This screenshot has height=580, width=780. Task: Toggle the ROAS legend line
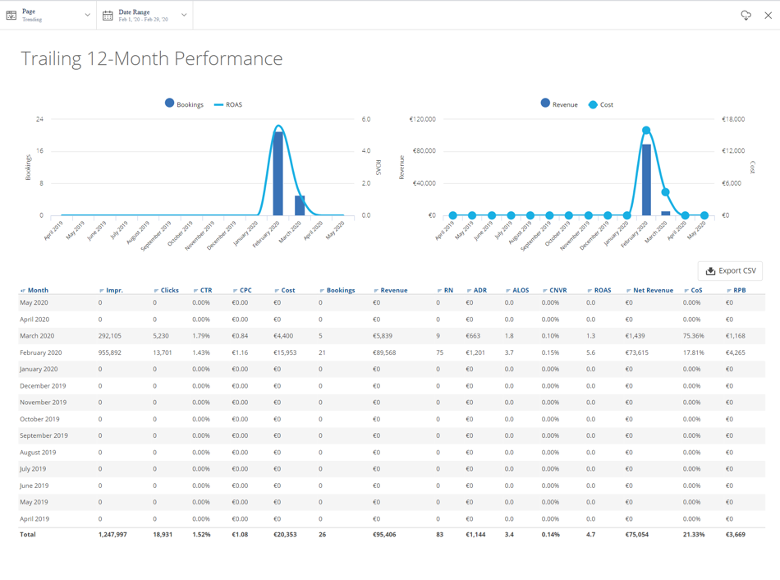pyautogui.click(x=218, y=104)
